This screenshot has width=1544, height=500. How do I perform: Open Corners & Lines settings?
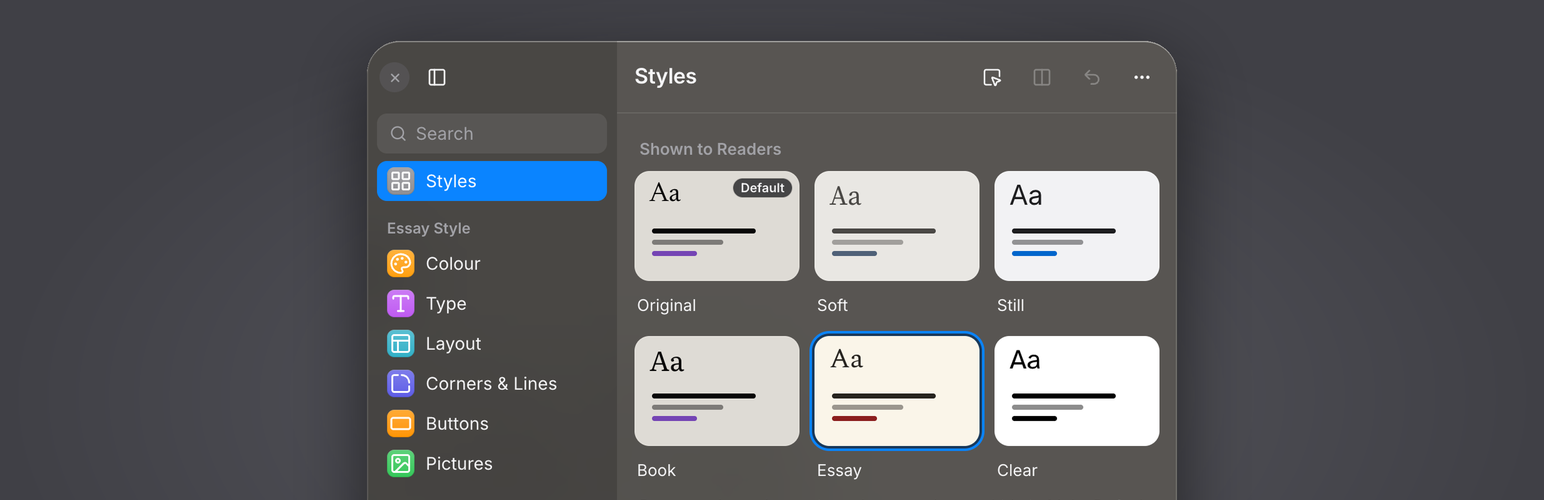492,383
